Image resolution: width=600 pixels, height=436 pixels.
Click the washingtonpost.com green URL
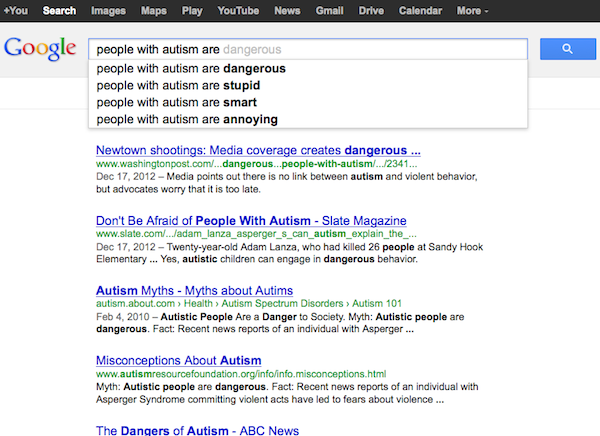256,164
